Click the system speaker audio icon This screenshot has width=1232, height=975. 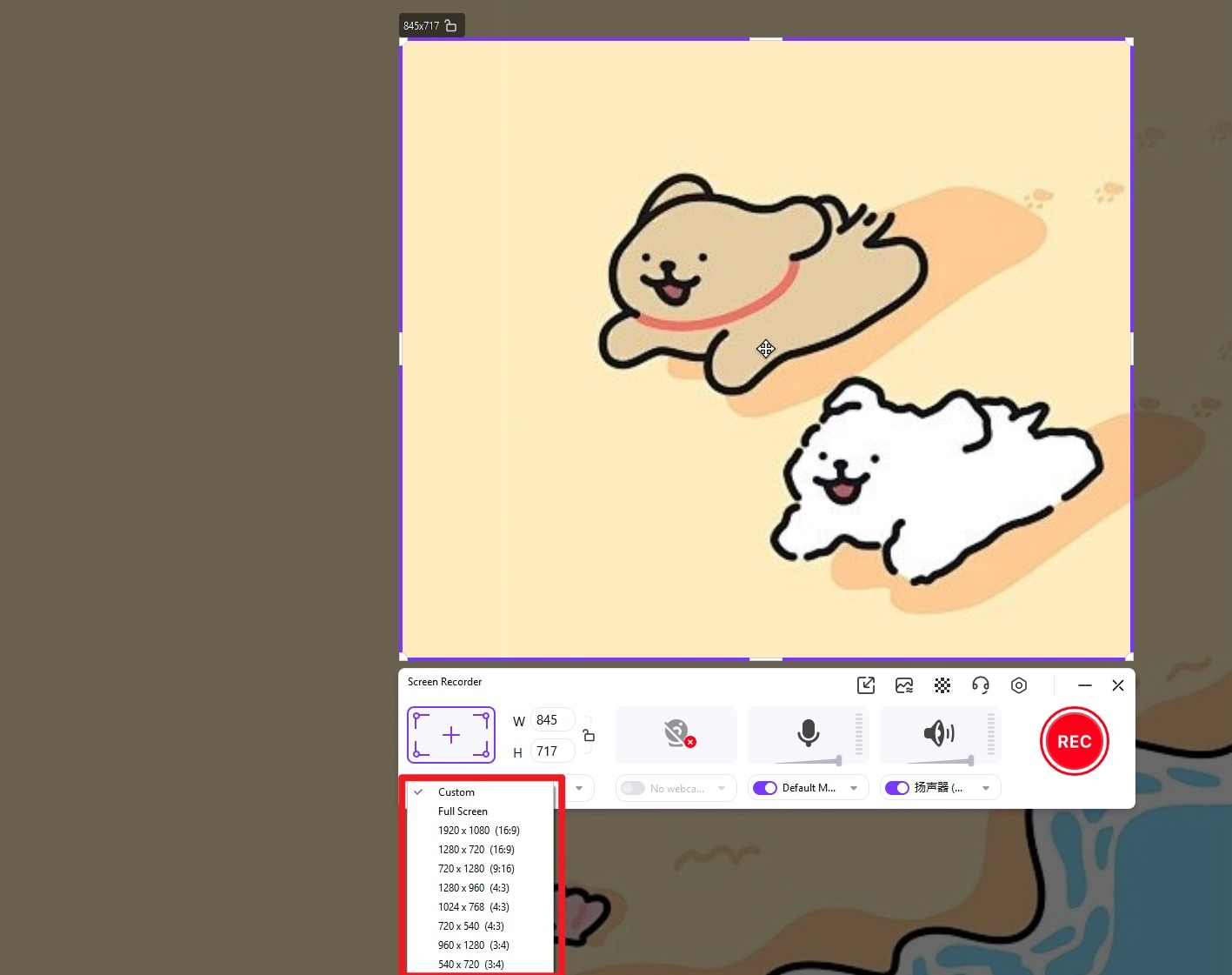939,733
